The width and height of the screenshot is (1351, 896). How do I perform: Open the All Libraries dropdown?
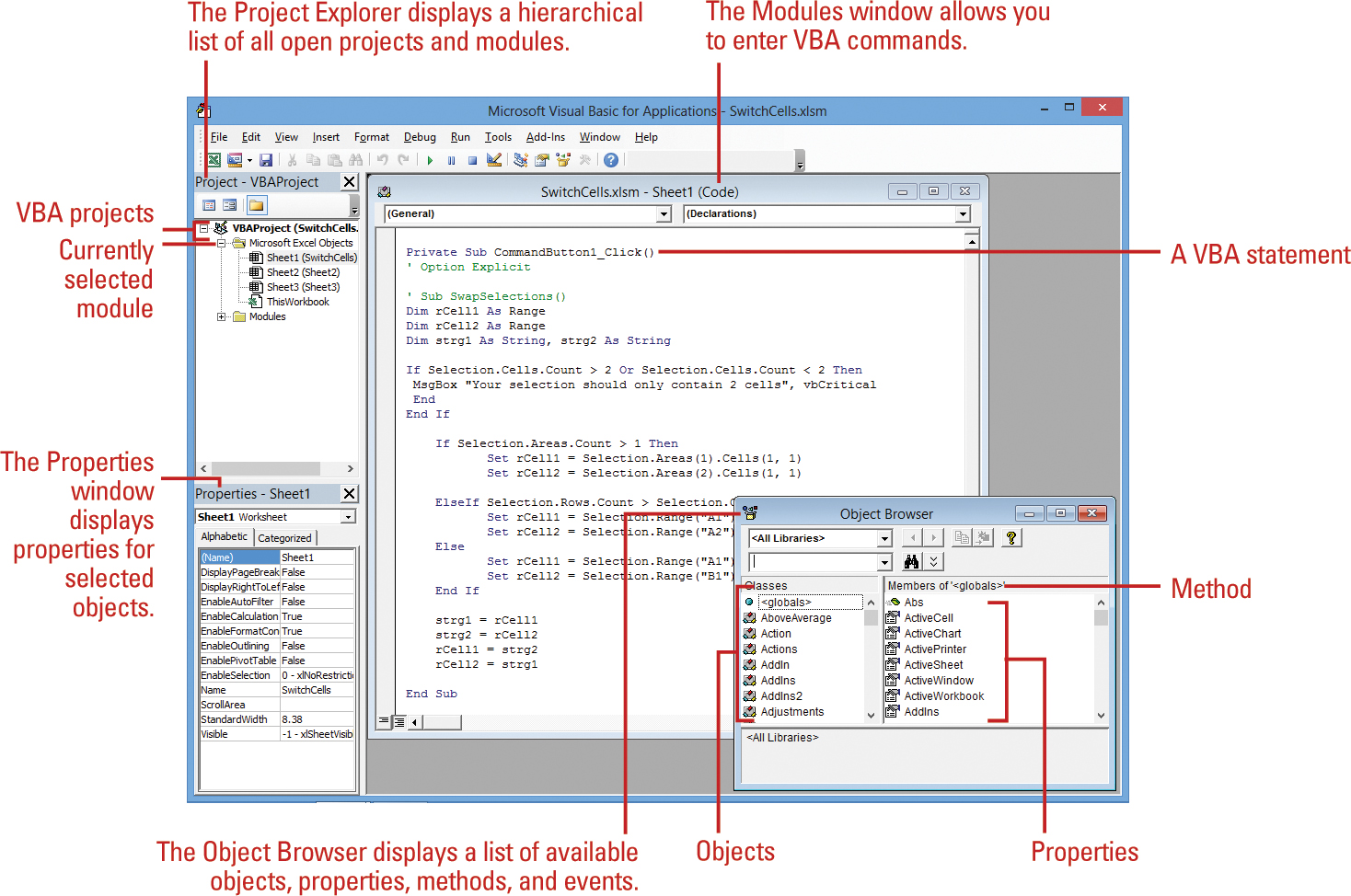coord(884,538)
